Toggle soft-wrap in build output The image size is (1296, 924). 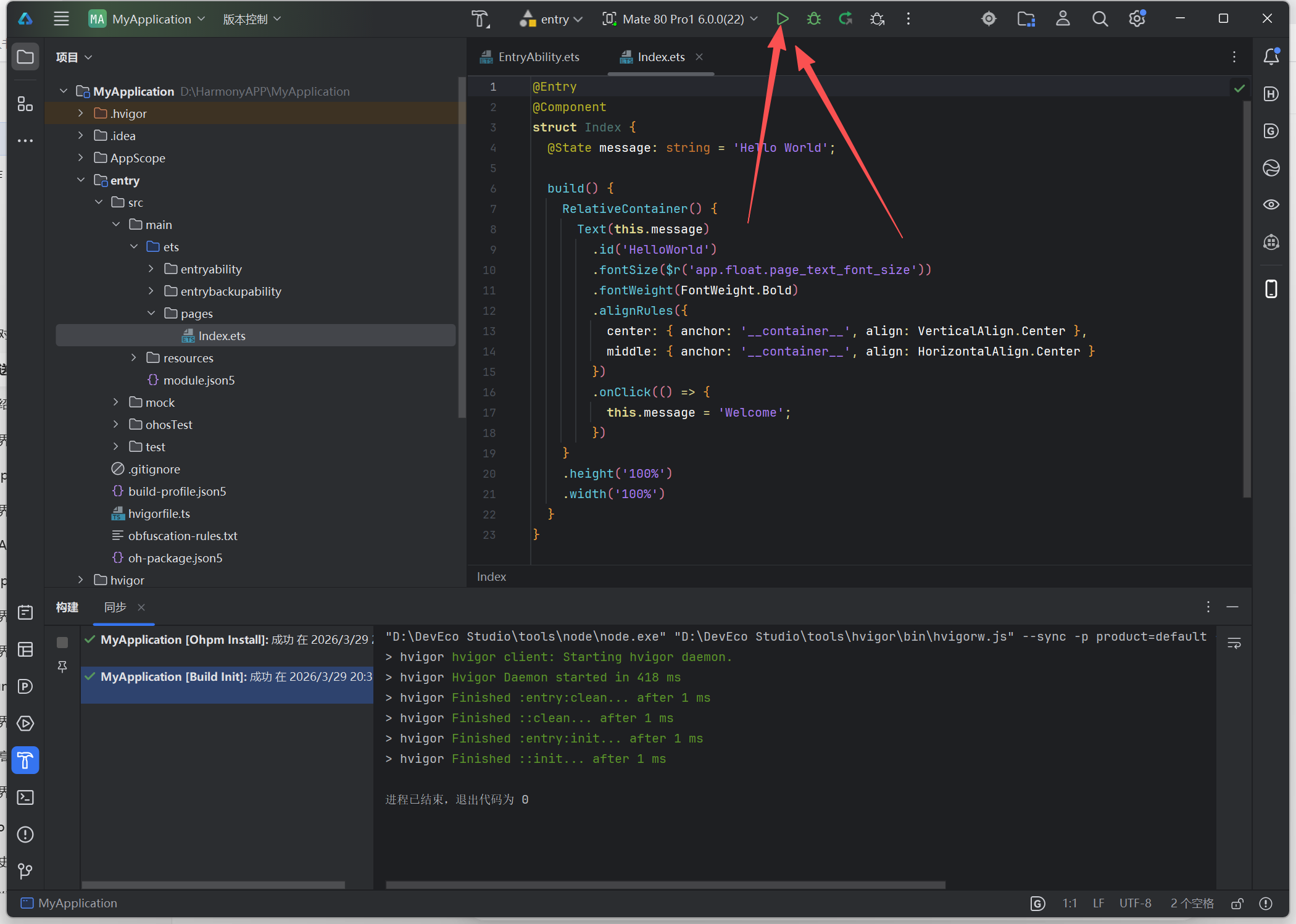click(x=1234, y=643)
